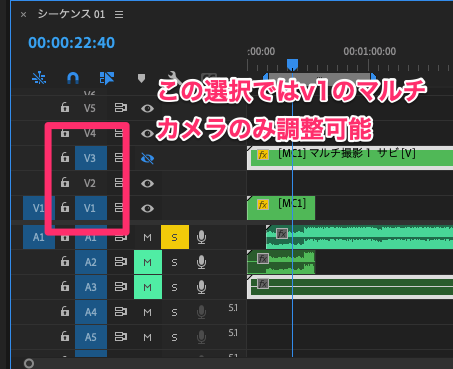Toggle sync lock for track V3
This screenshot has width=453, height=369.
pyautogui.click(x=119, y=158)
